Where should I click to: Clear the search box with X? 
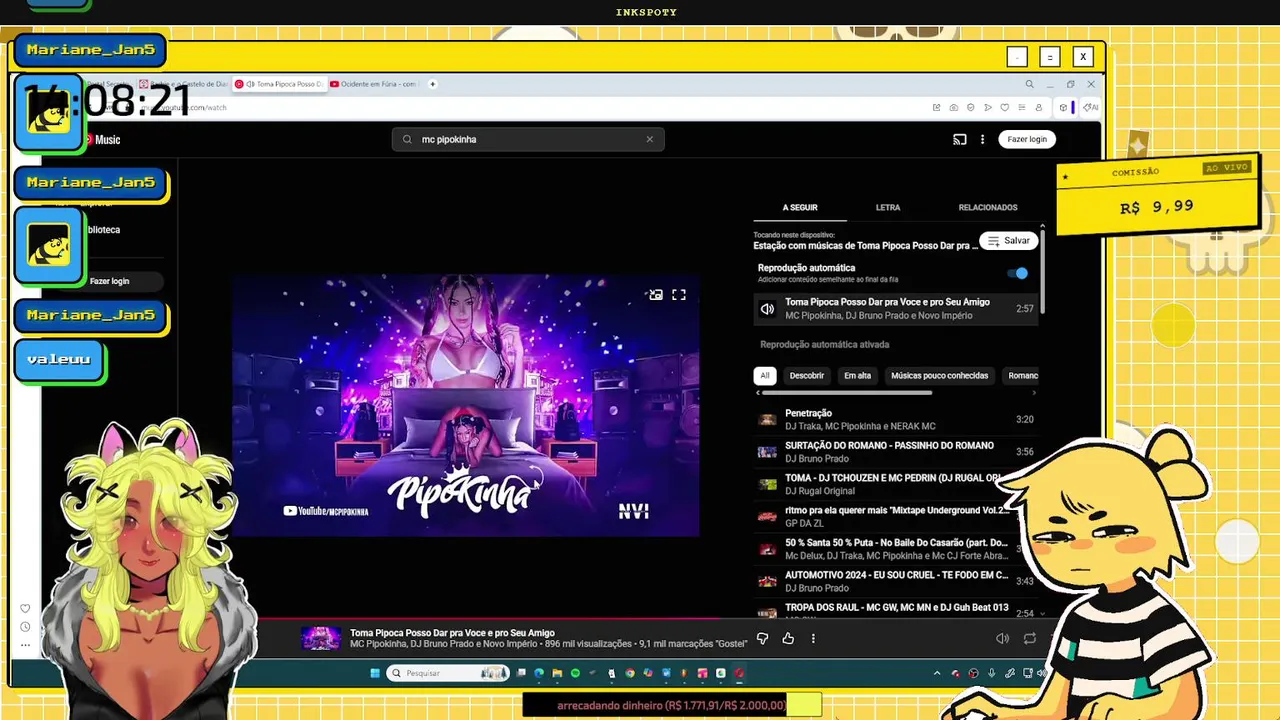[x=649, y=139]
